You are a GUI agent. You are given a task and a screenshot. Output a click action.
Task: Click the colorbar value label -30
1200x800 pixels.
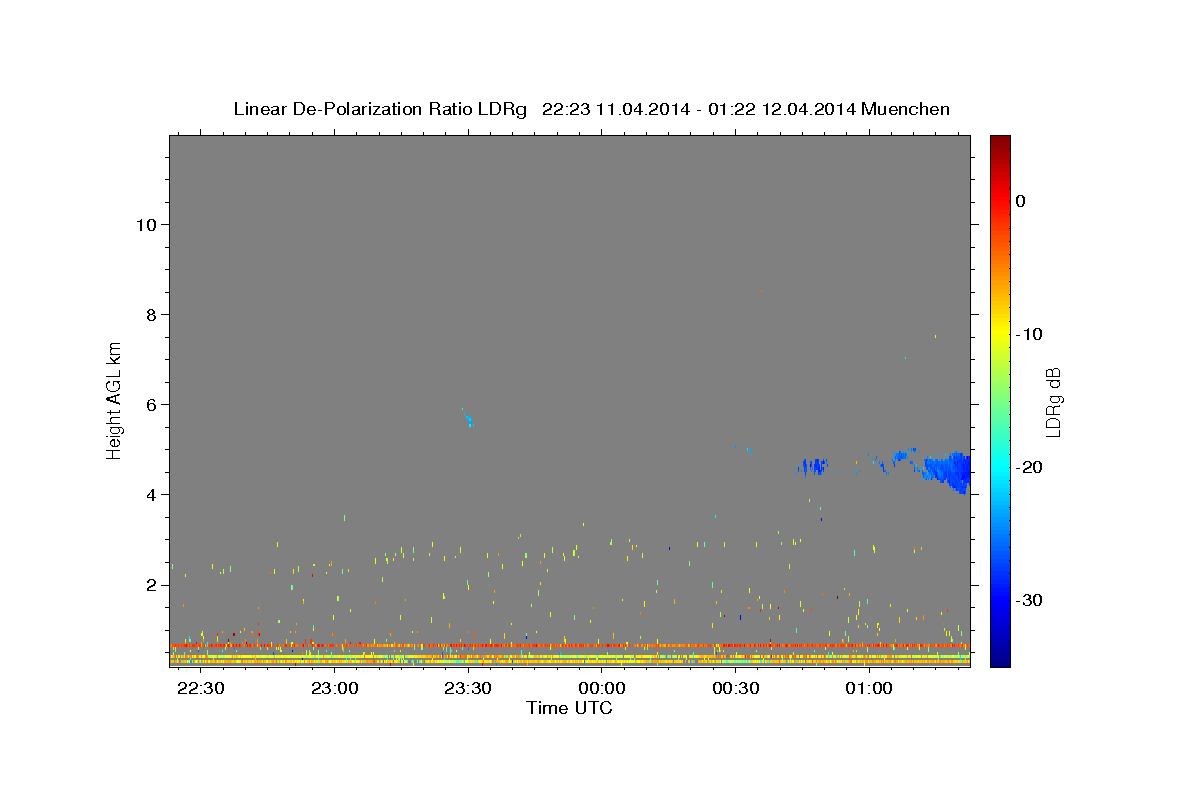click(x=1029, y=600)
